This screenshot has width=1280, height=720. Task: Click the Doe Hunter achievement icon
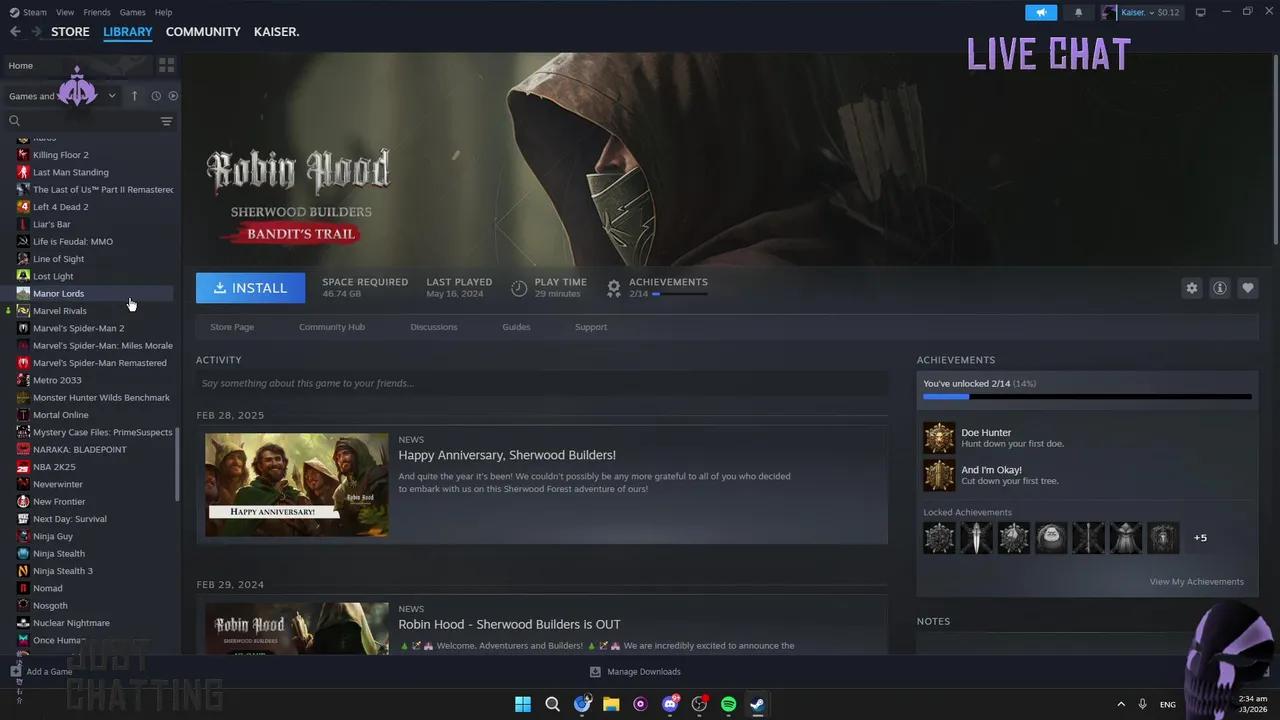(939, 438)
